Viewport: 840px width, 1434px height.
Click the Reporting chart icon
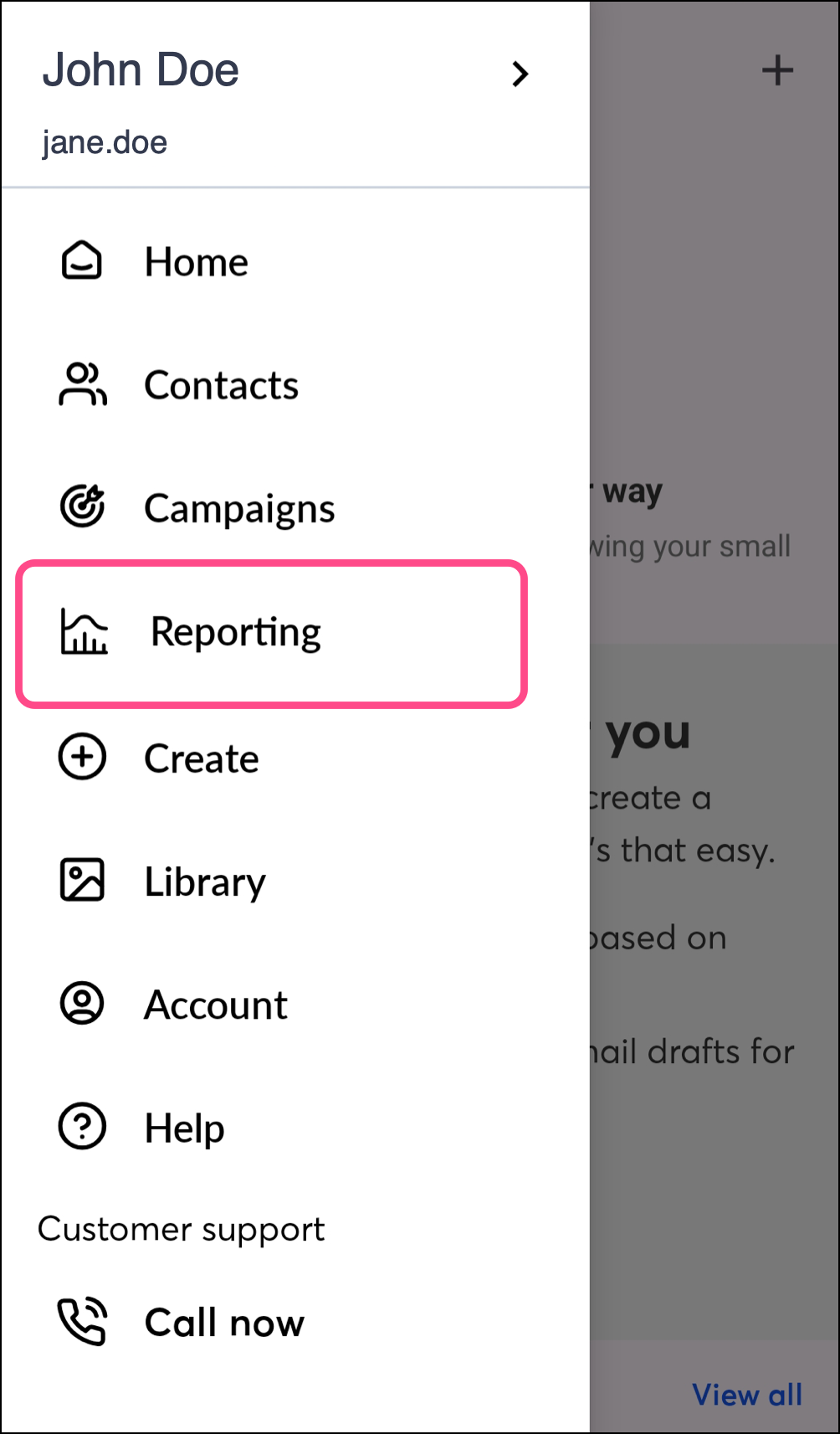pyautogui.click(x=84, y=631)
